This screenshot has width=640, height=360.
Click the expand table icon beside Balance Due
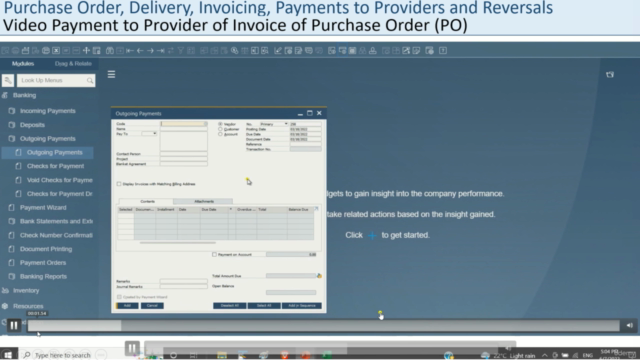(316, 209)
